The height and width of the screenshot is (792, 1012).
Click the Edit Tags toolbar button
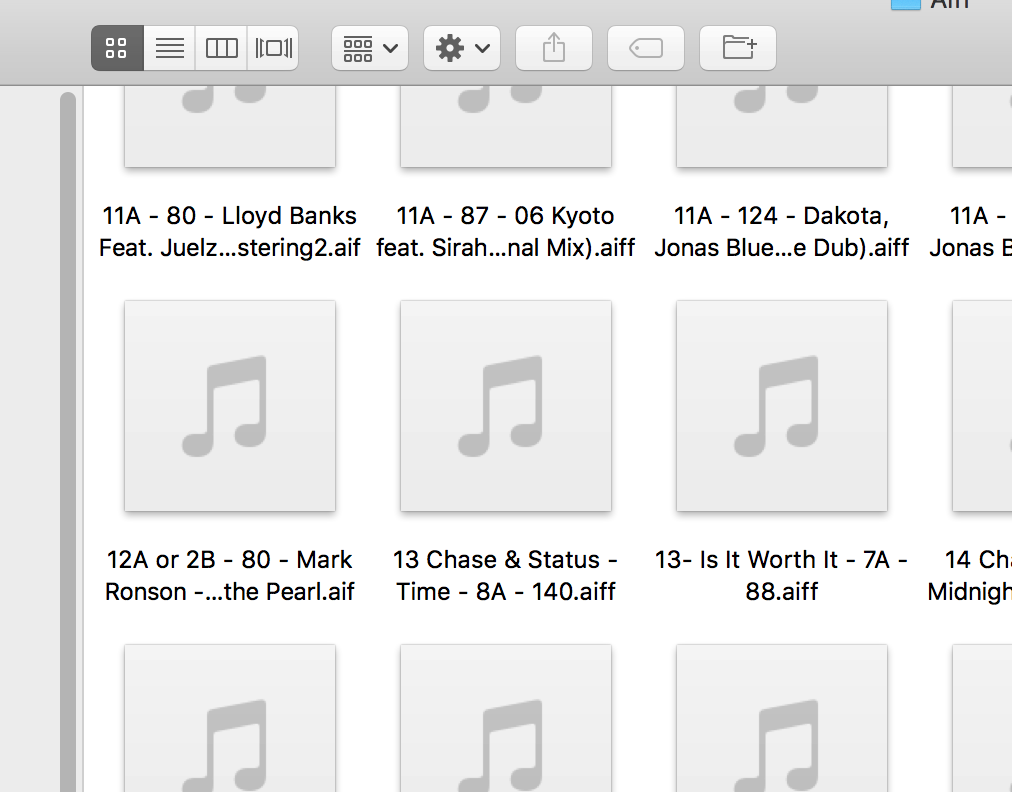tap(646, 48)
